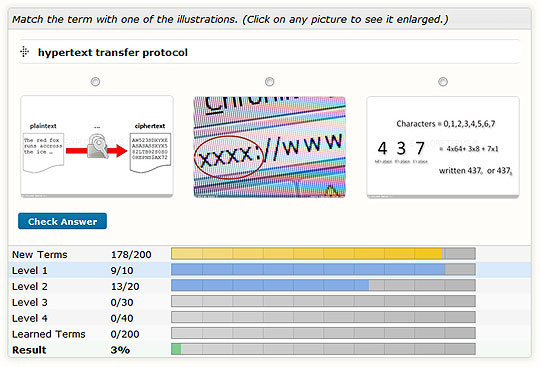Image resolution: width=540 pixels, height=367 pixels.
Task: Click the drag handle icon beside the term
Action: pyautogui.click(x=24, y=52)
